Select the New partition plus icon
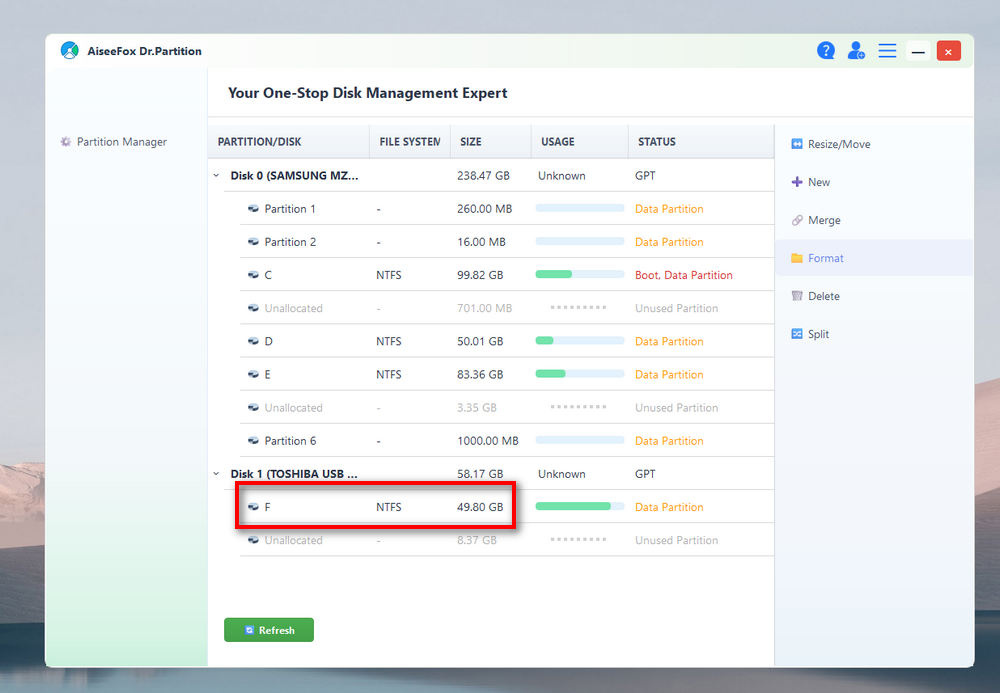This screenshot has height=693, width=1000. [x=797, y=182]
